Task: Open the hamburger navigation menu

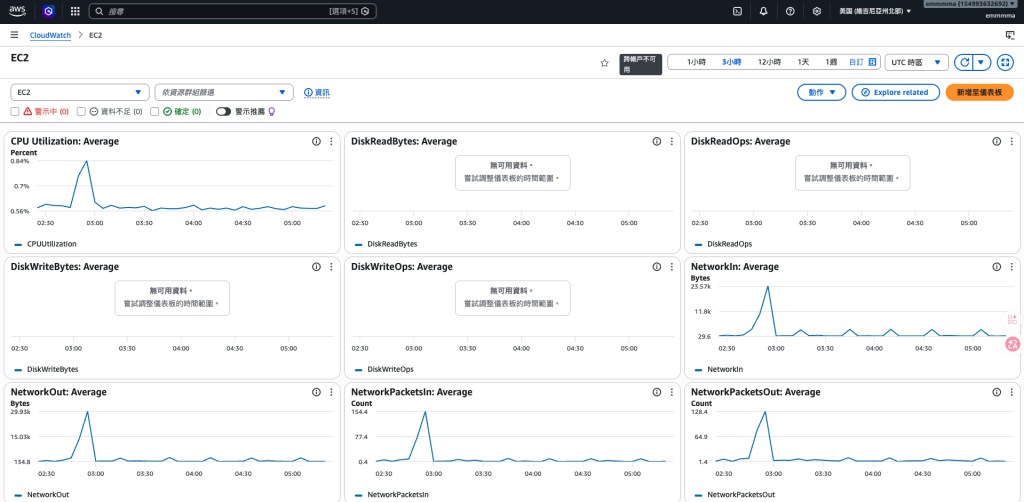Action: tap(14, 35)
